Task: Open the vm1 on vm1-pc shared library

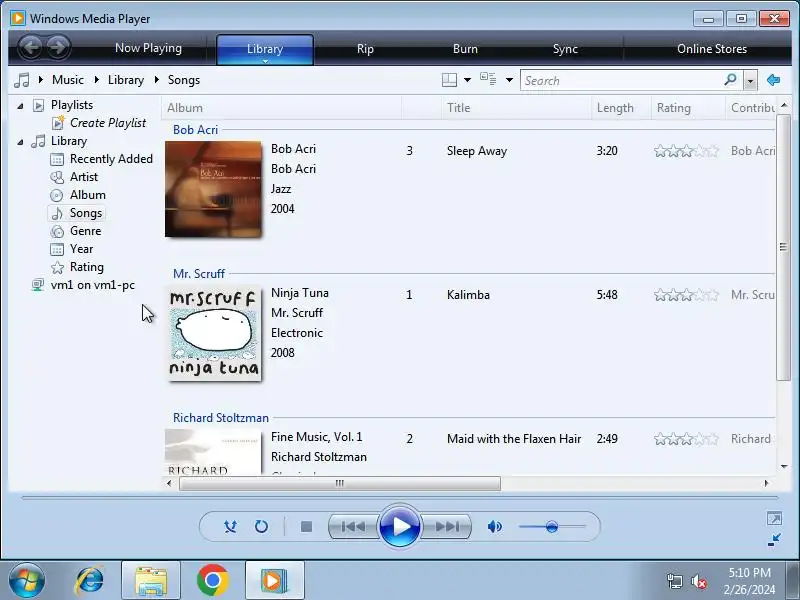Action: pyautogui.click(x=93, y=285)
